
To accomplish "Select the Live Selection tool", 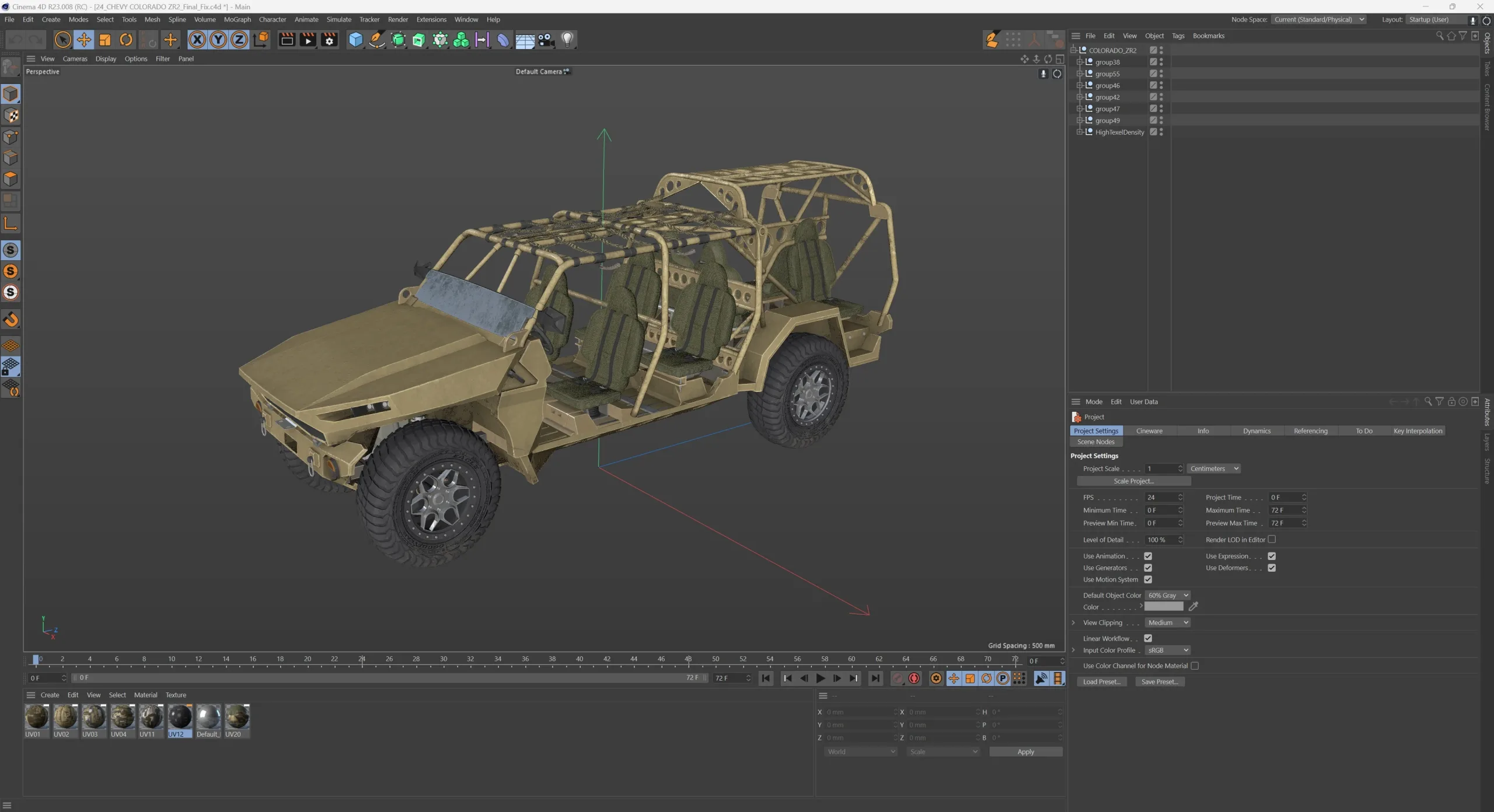I will pyautogui.click(x=62, y=39).
